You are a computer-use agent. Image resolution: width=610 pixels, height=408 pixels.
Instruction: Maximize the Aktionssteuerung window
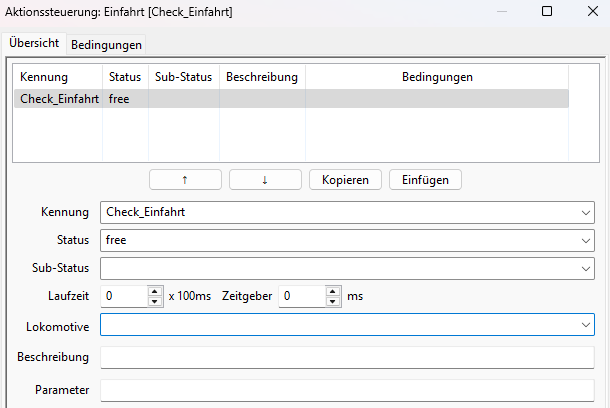tap(546, 12)
